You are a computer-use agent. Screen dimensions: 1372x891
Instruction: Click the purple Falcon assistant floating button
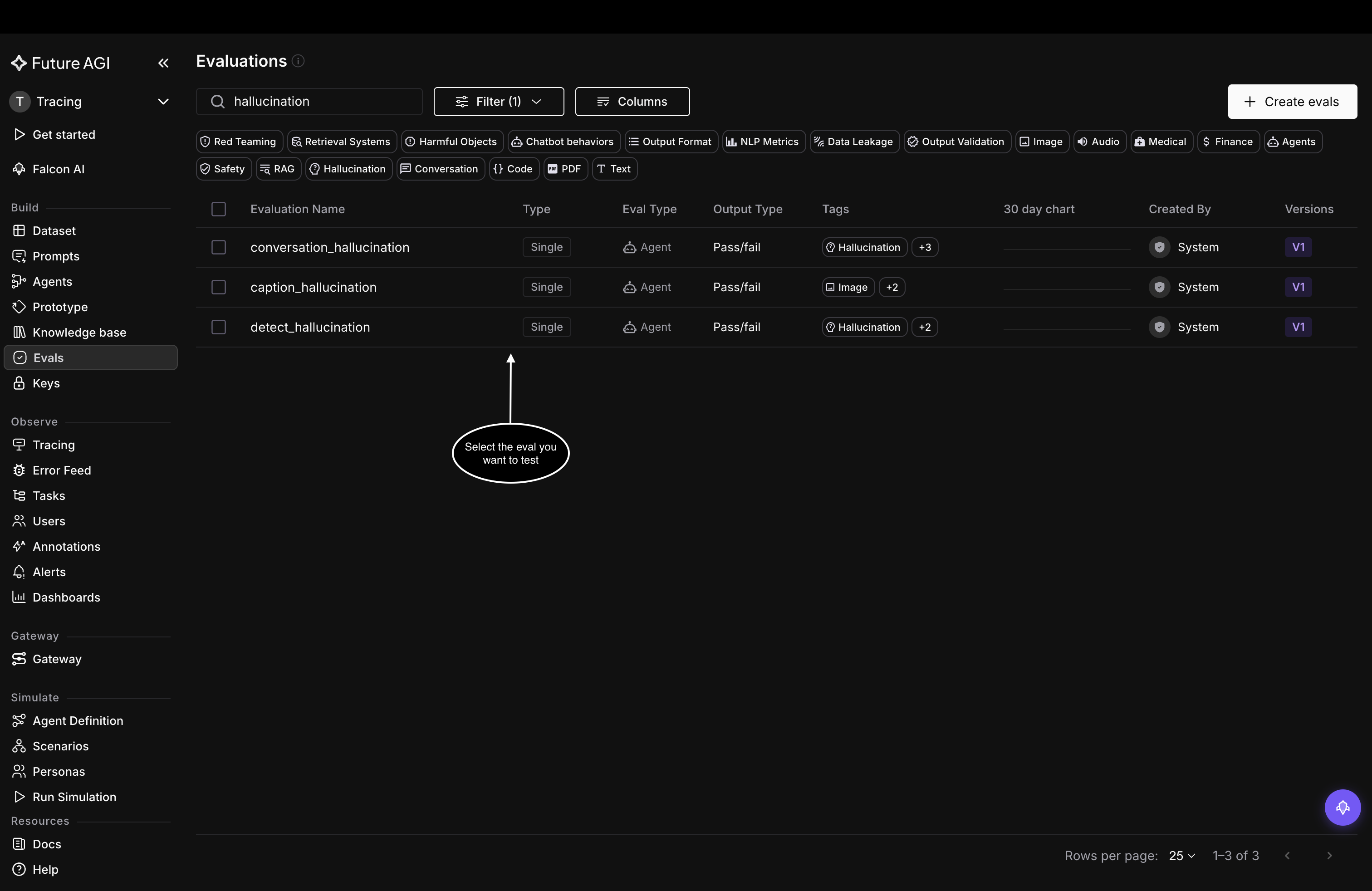(x=1342, y=807)
